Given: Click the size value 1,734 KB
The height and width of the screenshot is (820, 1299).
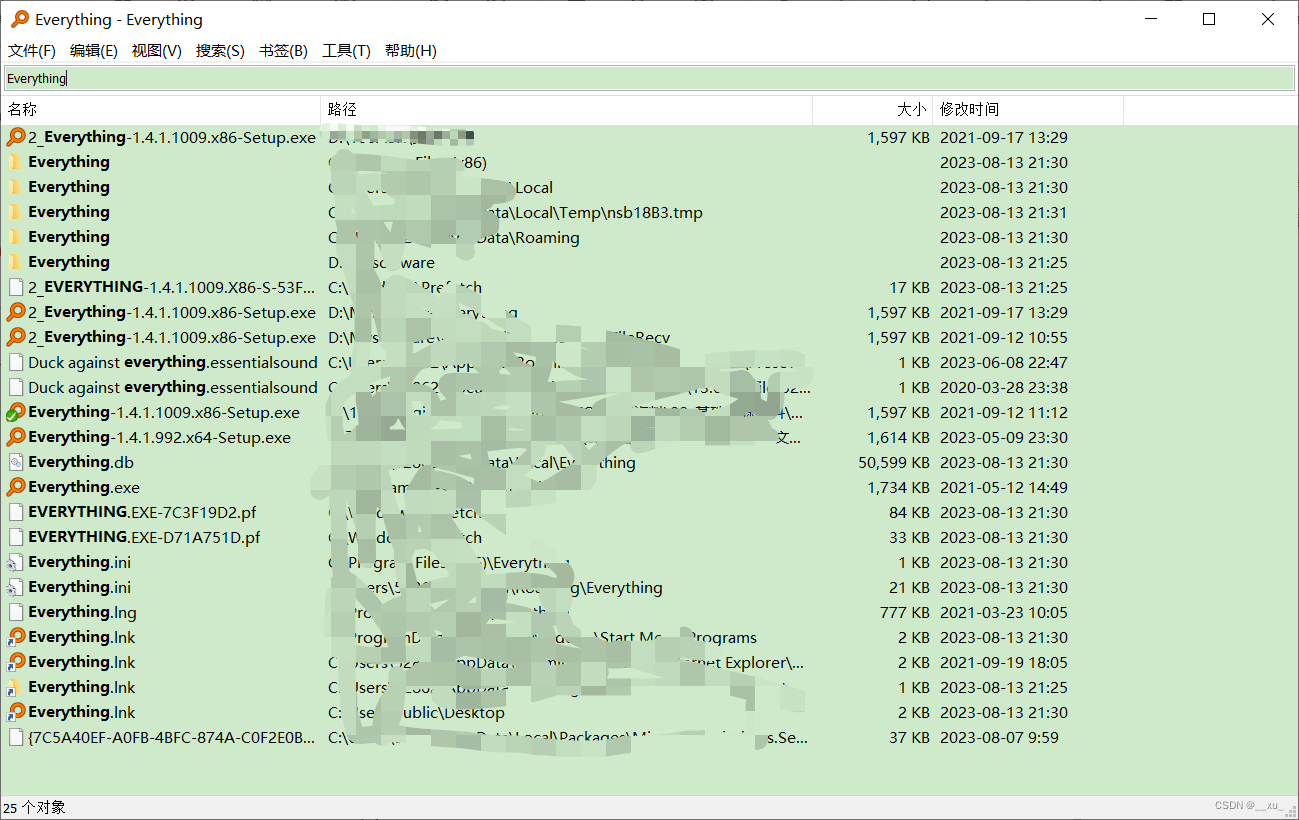Looking at the screenshot, I should (x=898, y=487).
